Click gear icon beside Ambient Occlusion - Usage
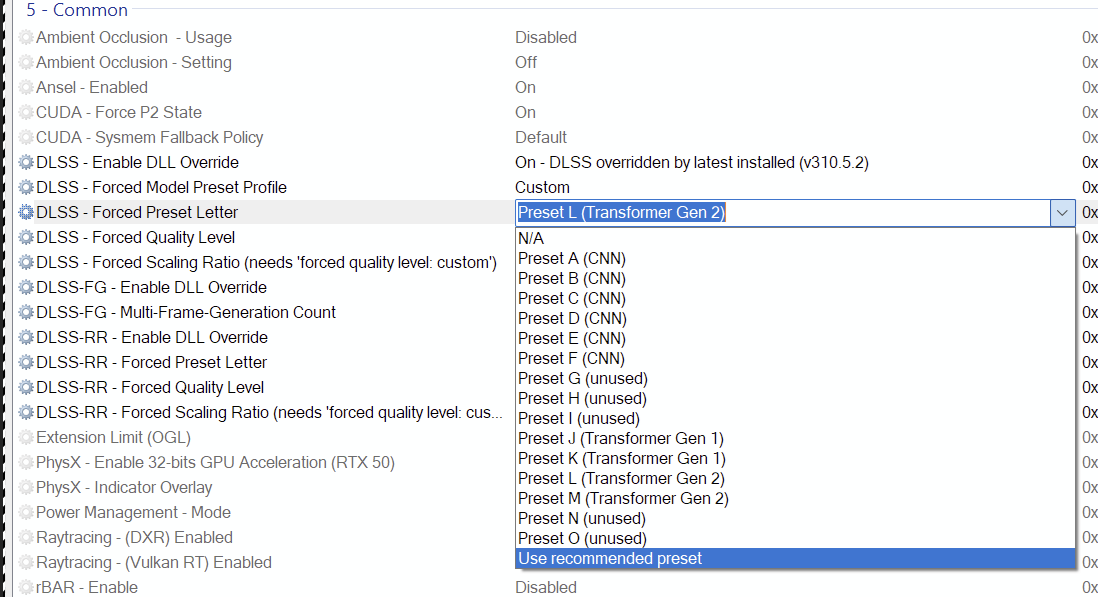 click(x=26, y=37)
